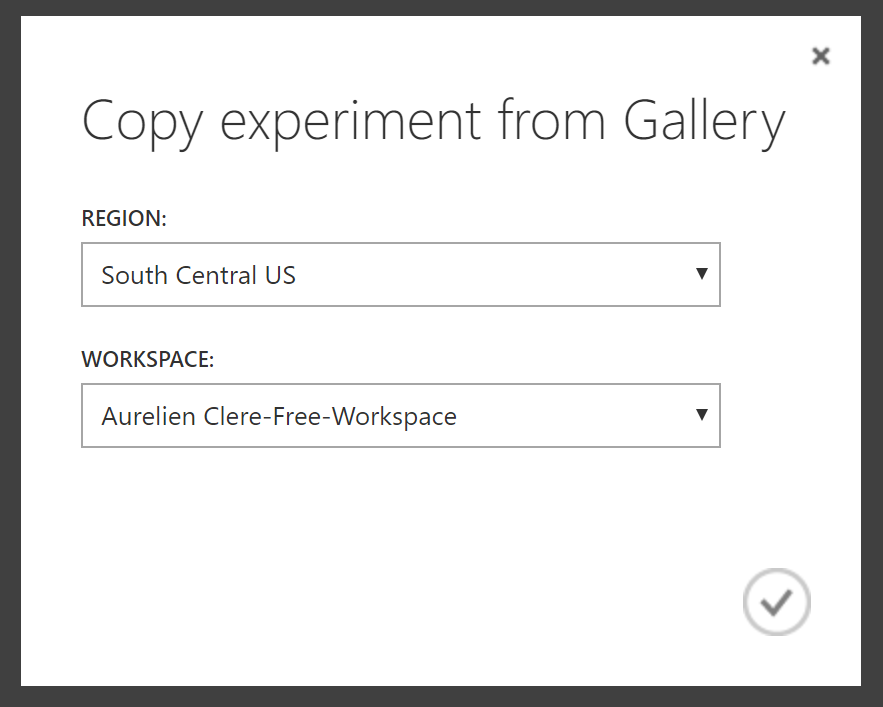The image size is (883, 707).
Task: Focus the Region combo box
Action: (401, 274)
